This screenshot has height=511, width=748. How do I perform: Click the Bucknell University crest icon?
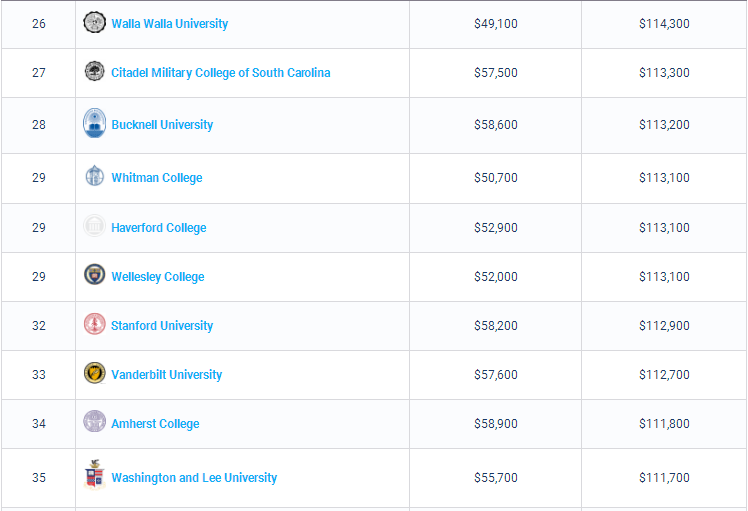pos(94,124)
